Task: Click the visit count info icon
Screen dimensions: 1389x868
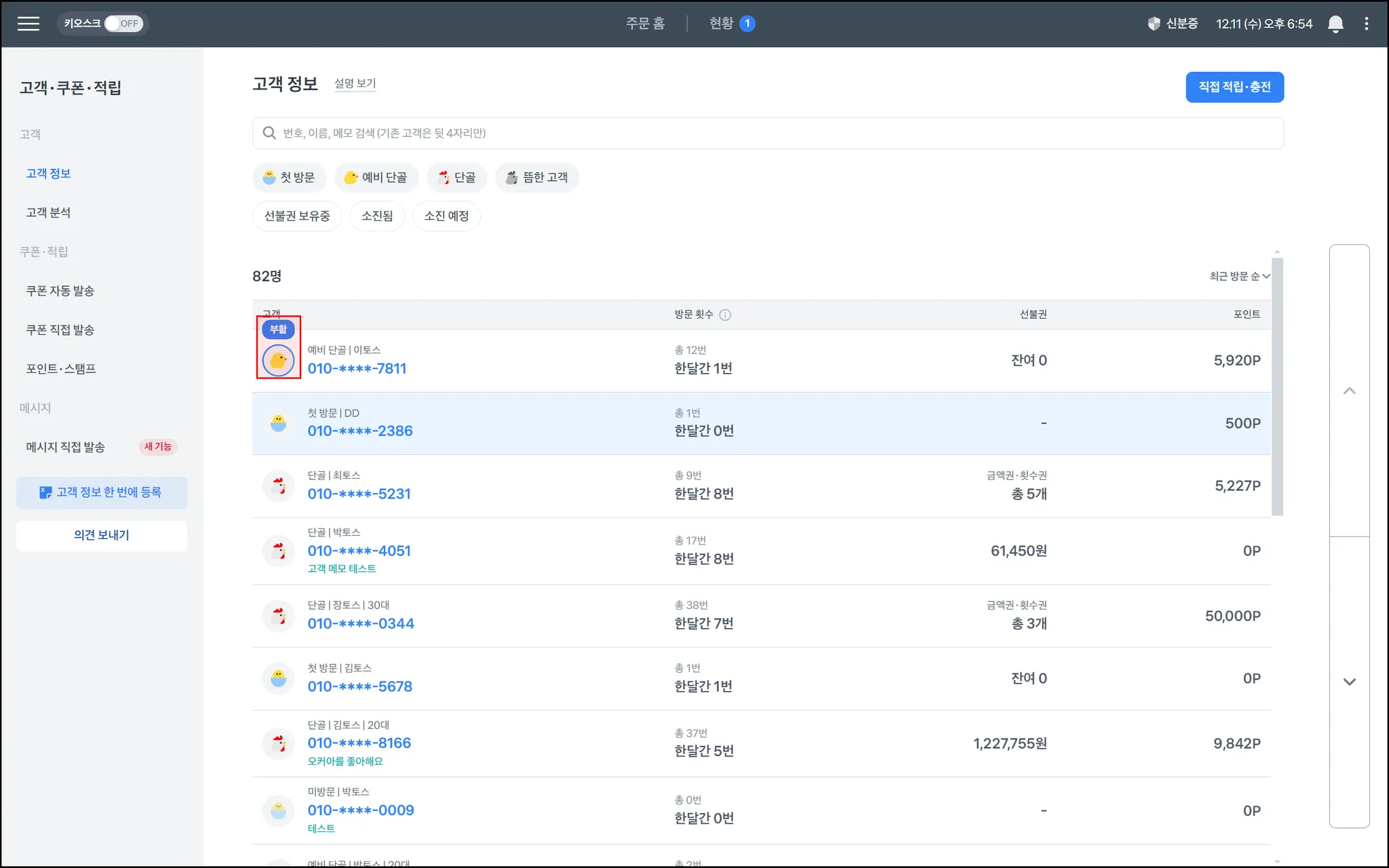Action: (x=725, y=315)
